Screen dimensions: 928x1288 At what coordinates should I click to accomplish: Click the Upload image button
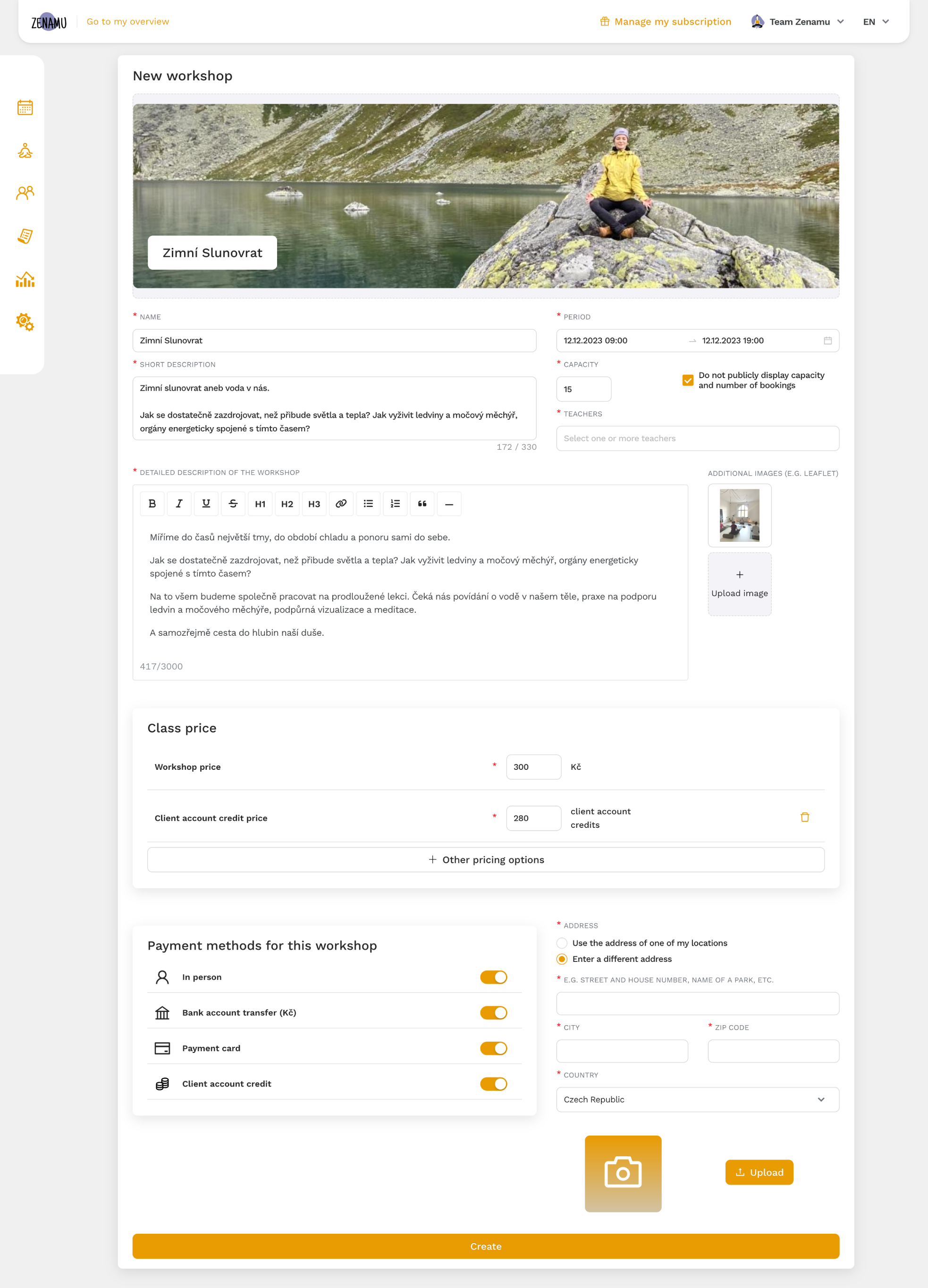[740, 584]
